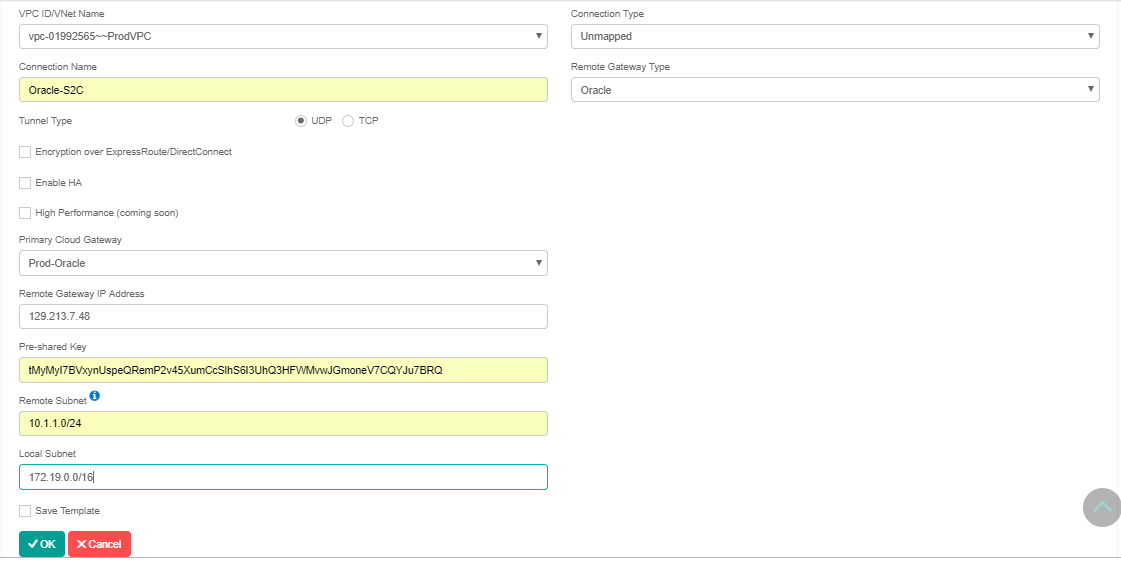This screenshot has height=561, width=1121.
Task: Expand the Connection Type dropdown
Action: 835,37
